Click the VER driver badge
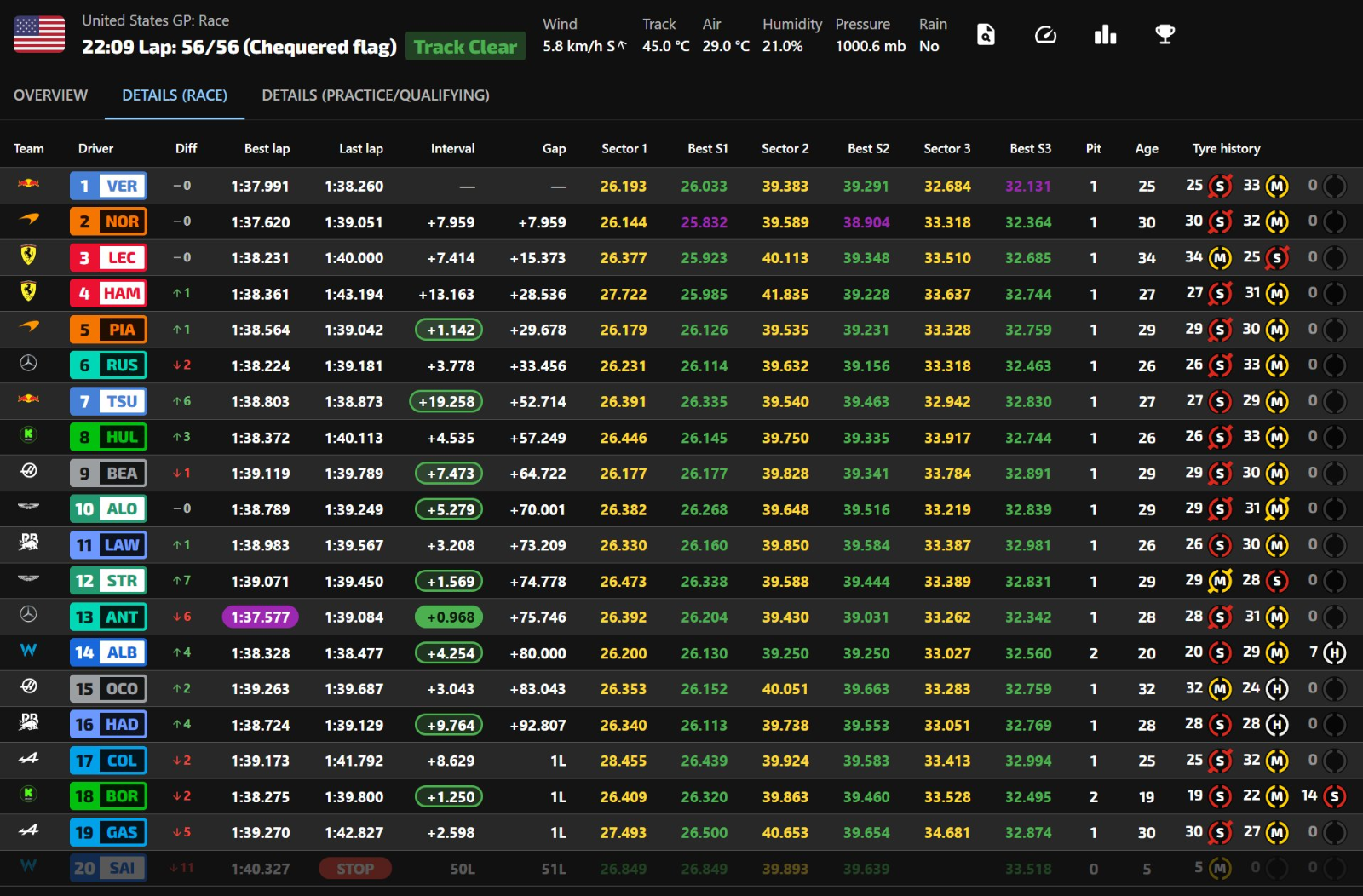1363x896 pixels. [108, 186]
